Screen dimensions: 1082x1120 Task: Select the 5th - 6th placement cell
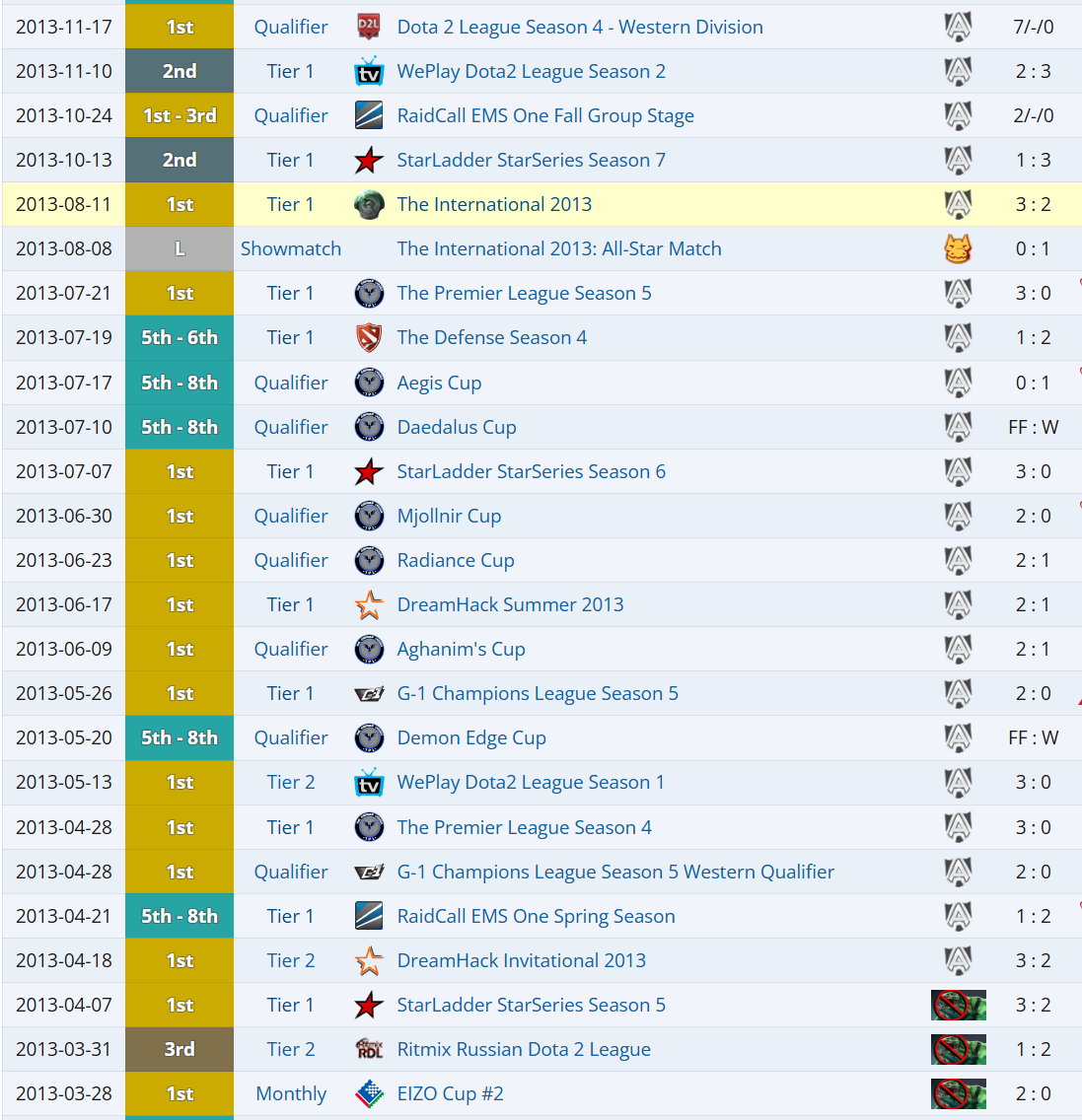[x=180, y=338]
